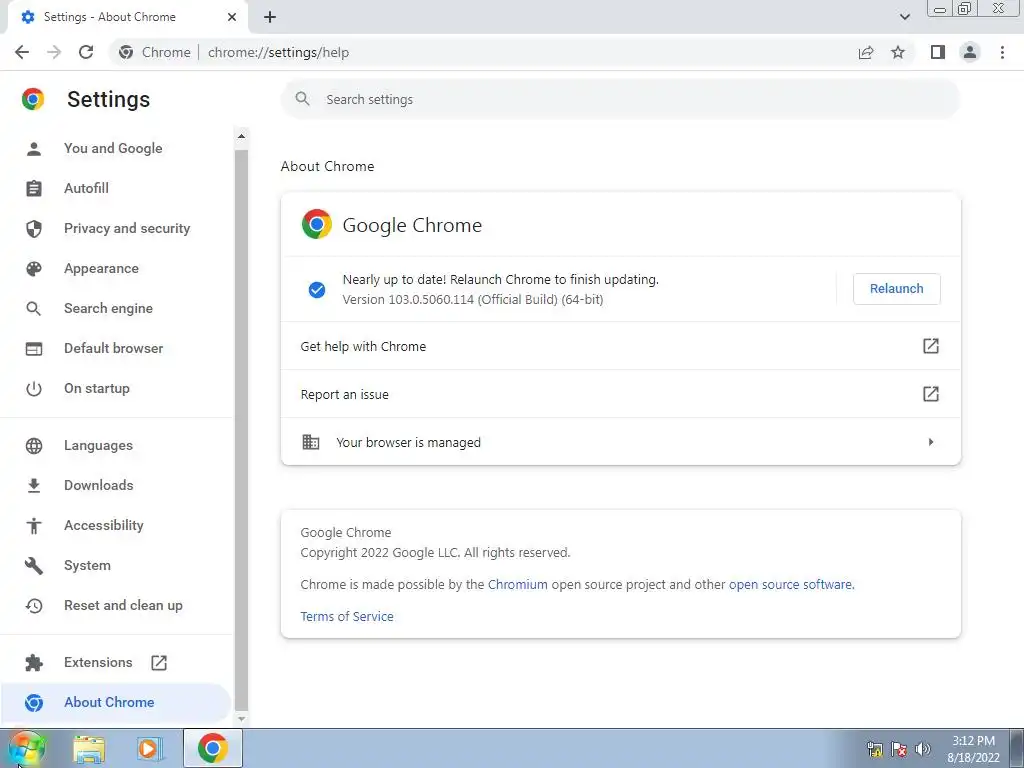
Task: Click the clipboard icon beside Autofill
Action: pos(34,189)
